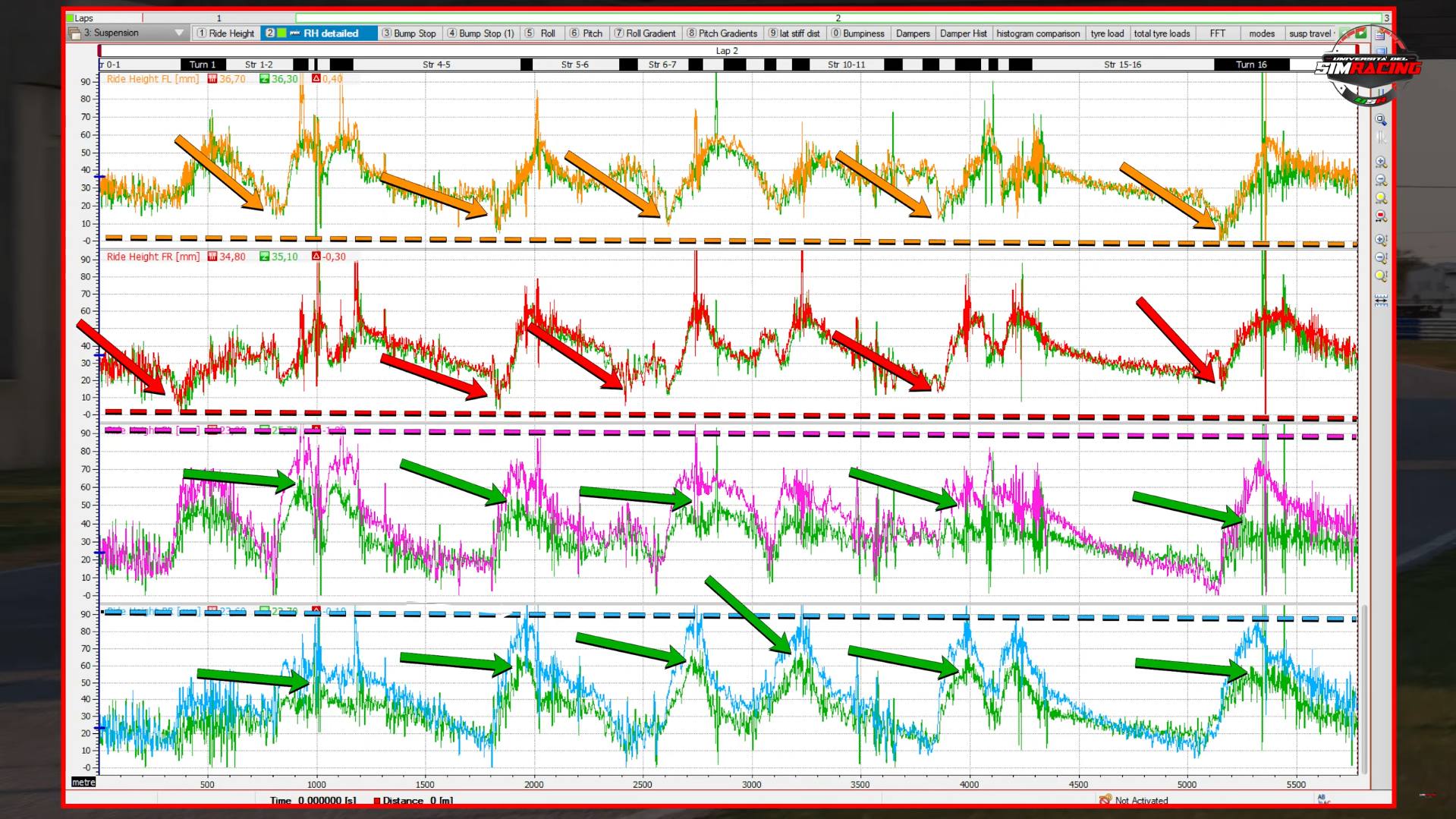Open the 3: Suspension workbook dropdown
This screenshot has height=819, width=1456.
click(179, 33)
